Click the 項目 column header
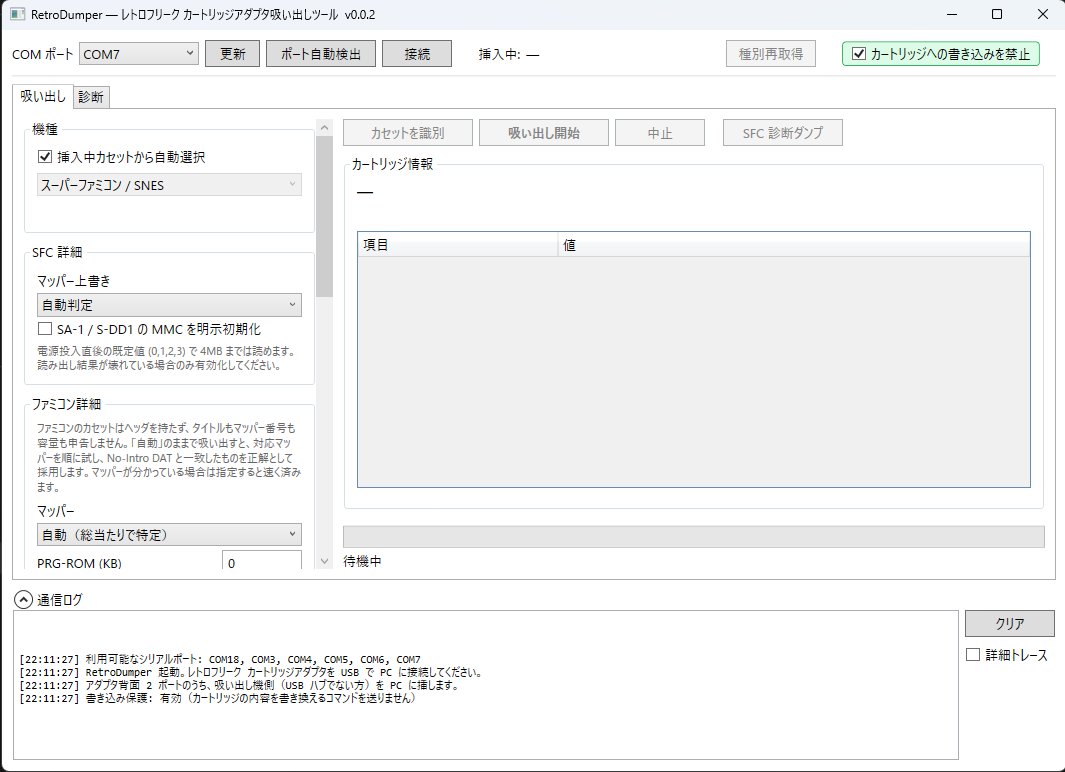The width and height of the screenshot is (1065, 772). pos(458,244)
